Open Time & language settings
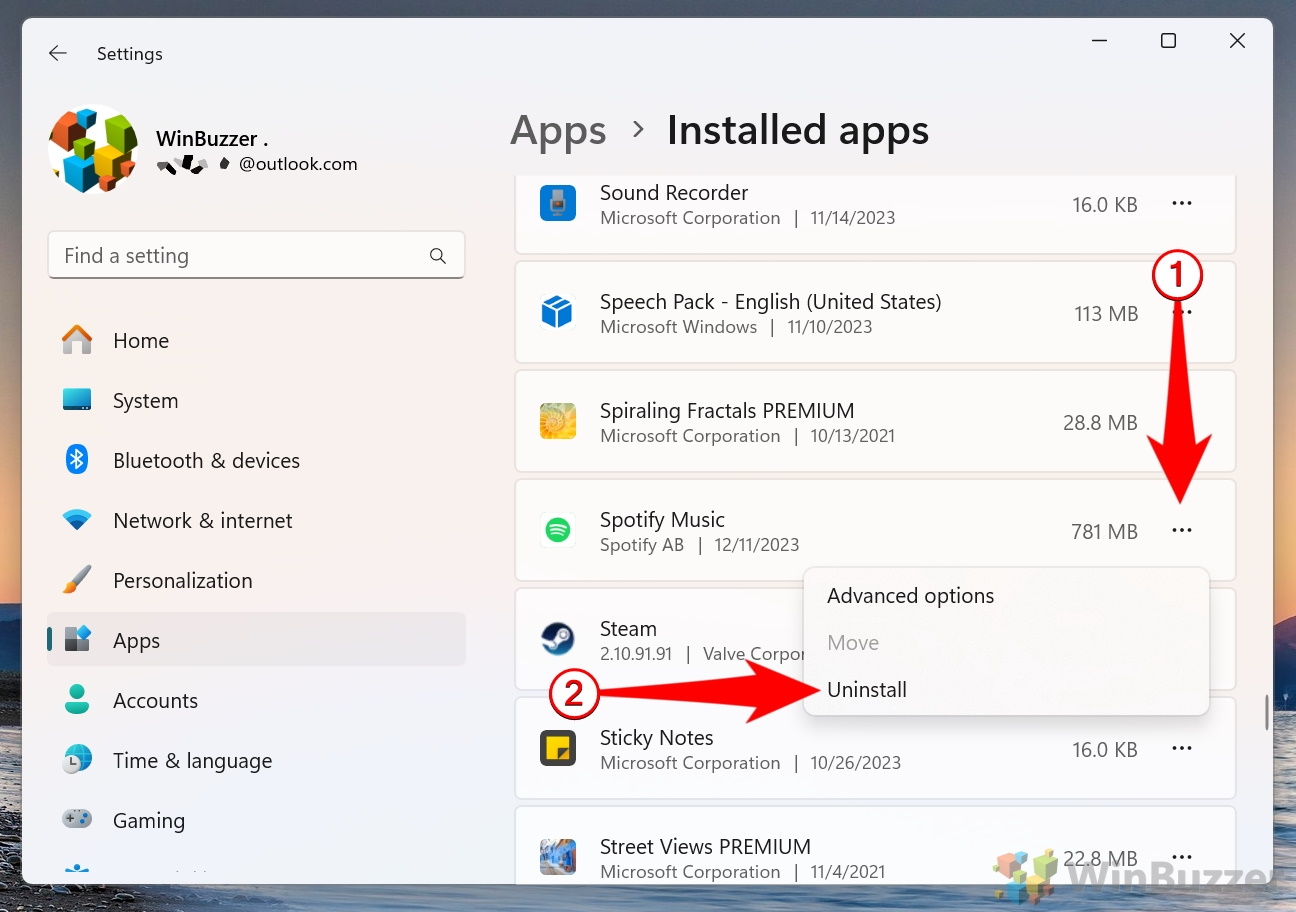This screenshot has width=1296, height=912. pos(256,761)
